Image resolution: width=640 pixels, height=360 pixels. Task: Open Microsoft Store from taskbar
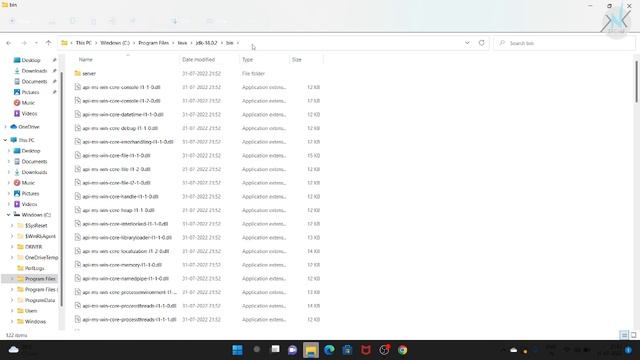(347, 350)
